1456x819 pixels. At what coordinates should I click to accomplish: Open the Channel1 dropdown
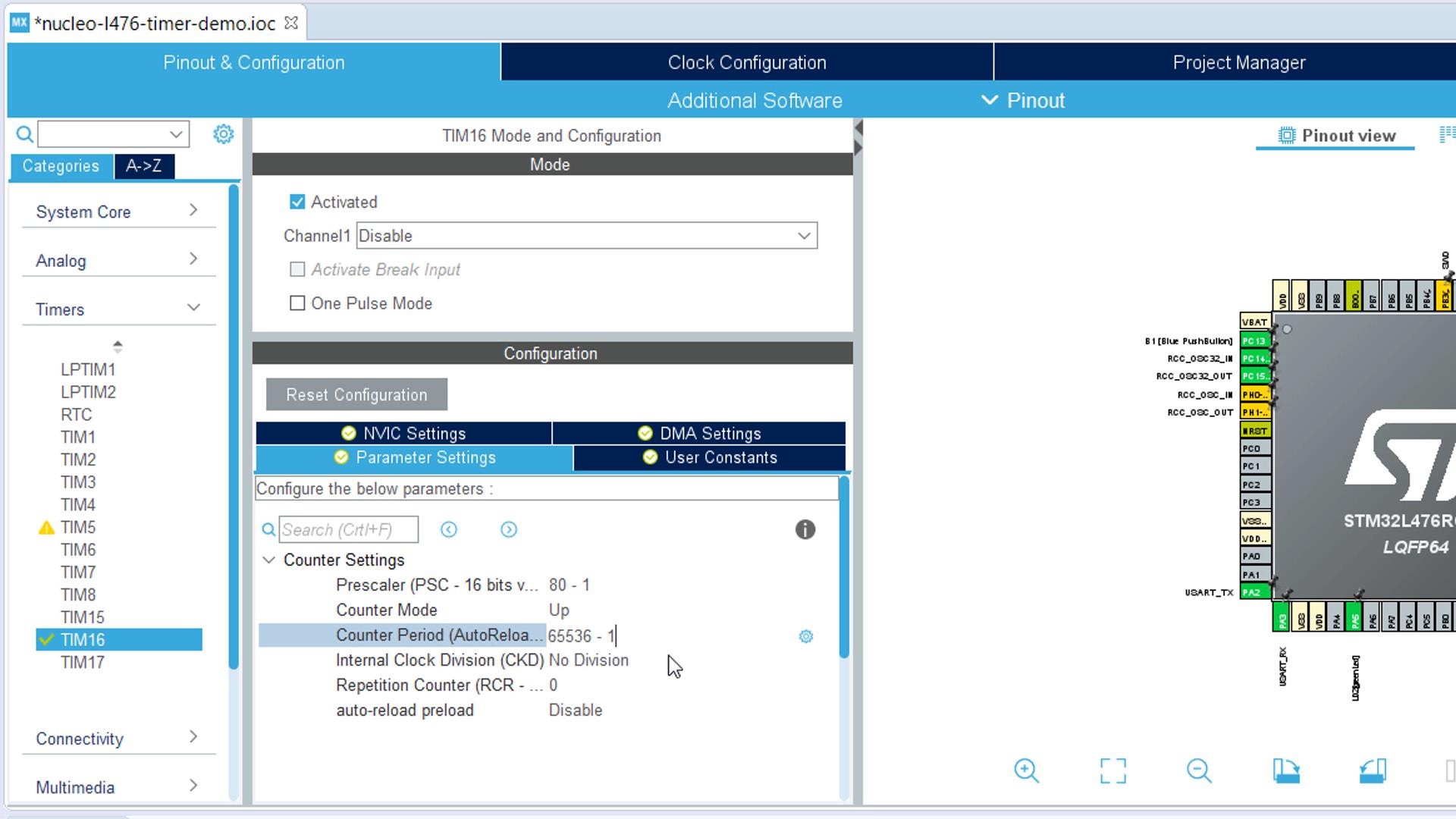[586, 236]
